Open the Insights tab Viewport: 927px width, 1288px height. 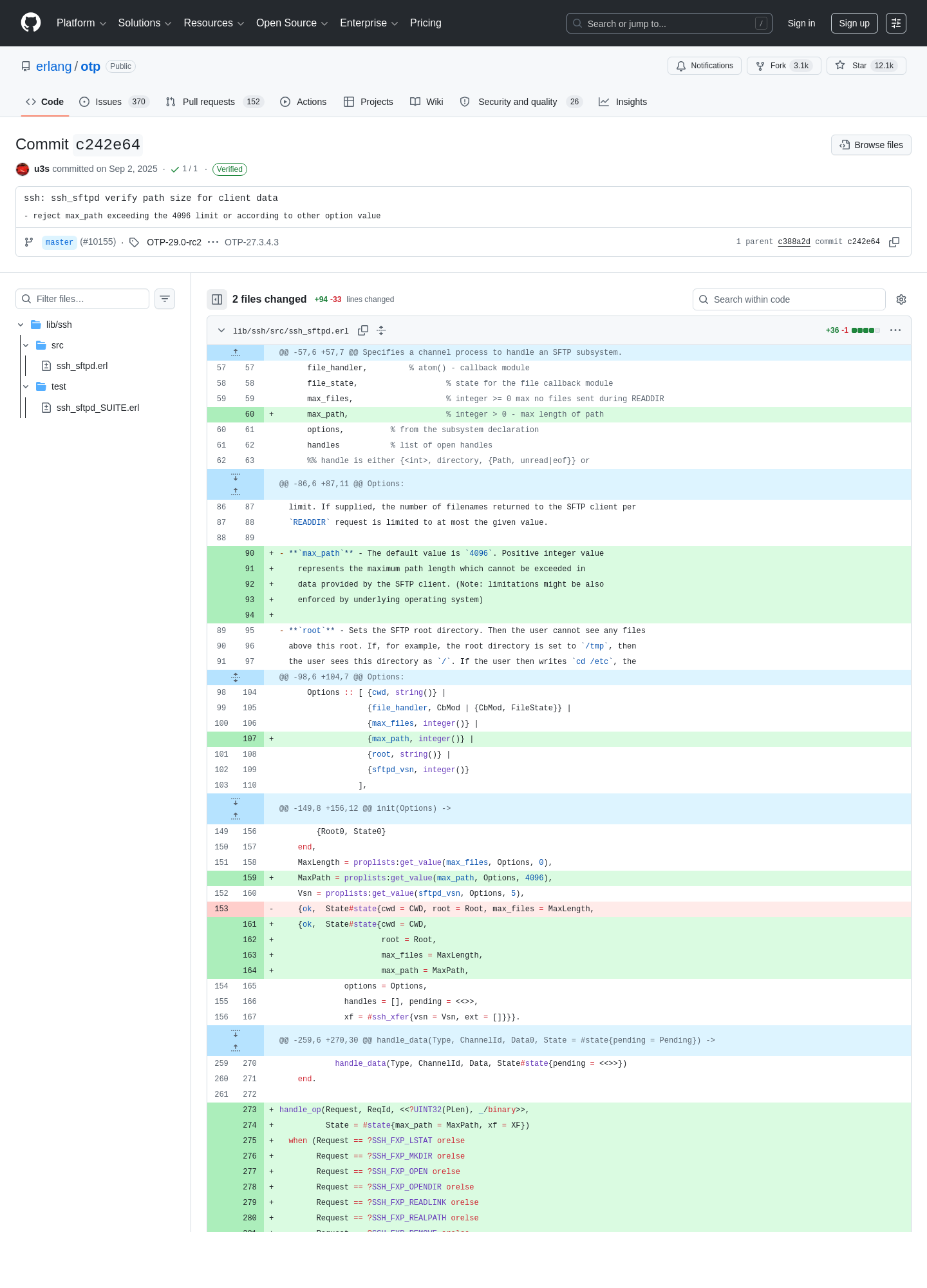coord(623,102)
